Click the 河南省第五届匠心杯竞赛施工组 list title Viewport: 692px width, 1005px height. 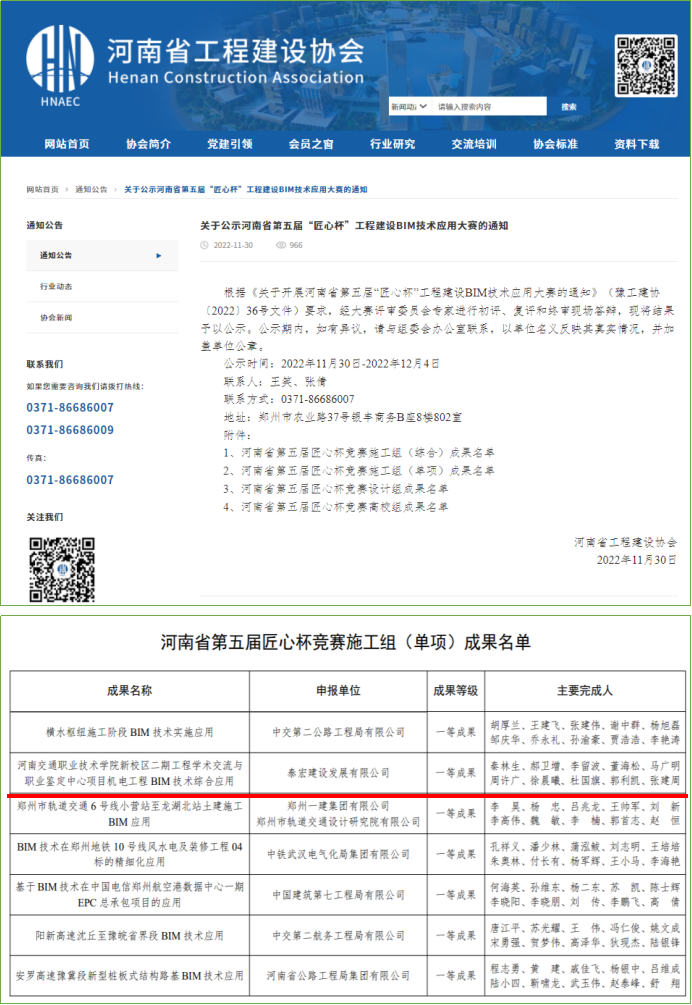tap(345, 642)
